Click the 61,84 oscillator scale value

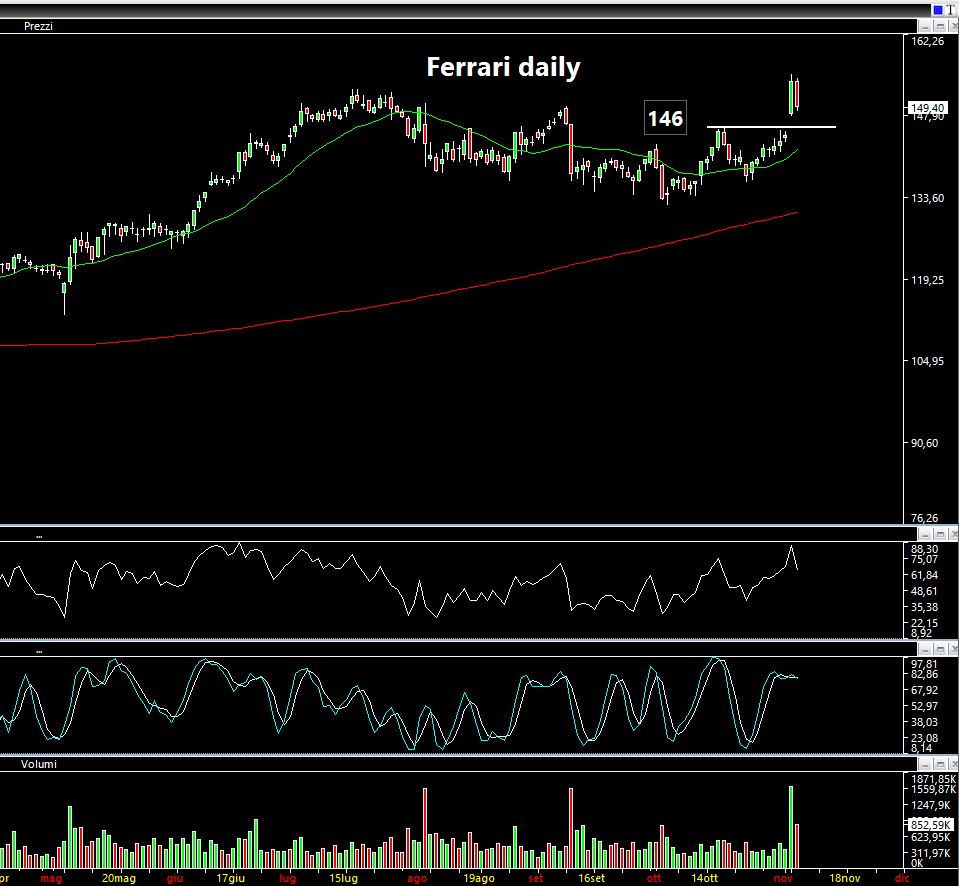pyautogui.click(x=924, y=575)
